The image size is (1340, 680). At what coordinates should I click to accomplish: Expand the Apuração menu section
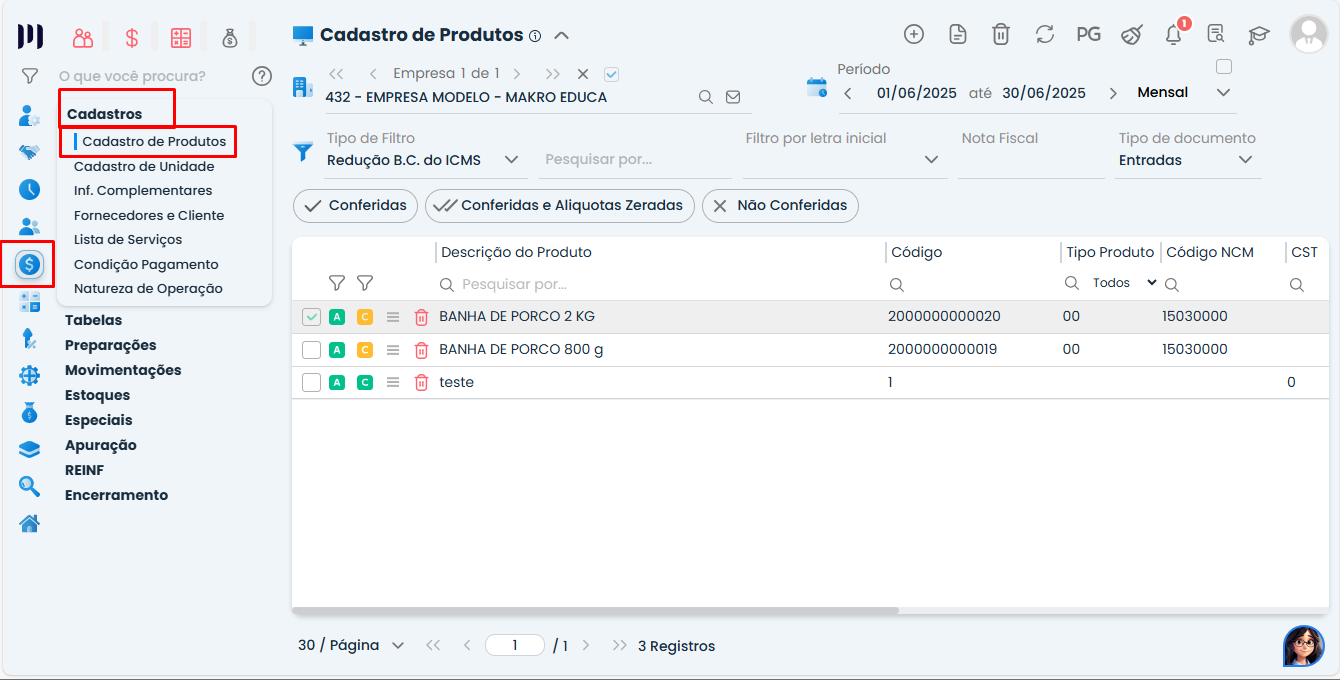[x=101, y=446]
